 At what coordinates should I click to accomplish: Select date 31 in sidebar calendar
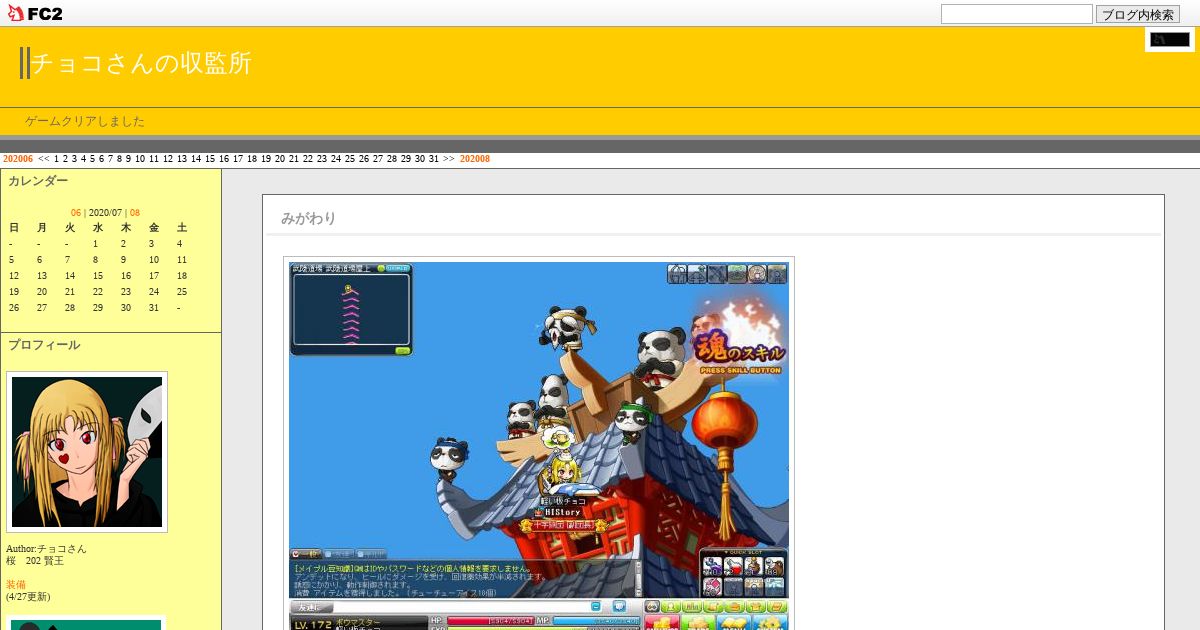point(153,308)
